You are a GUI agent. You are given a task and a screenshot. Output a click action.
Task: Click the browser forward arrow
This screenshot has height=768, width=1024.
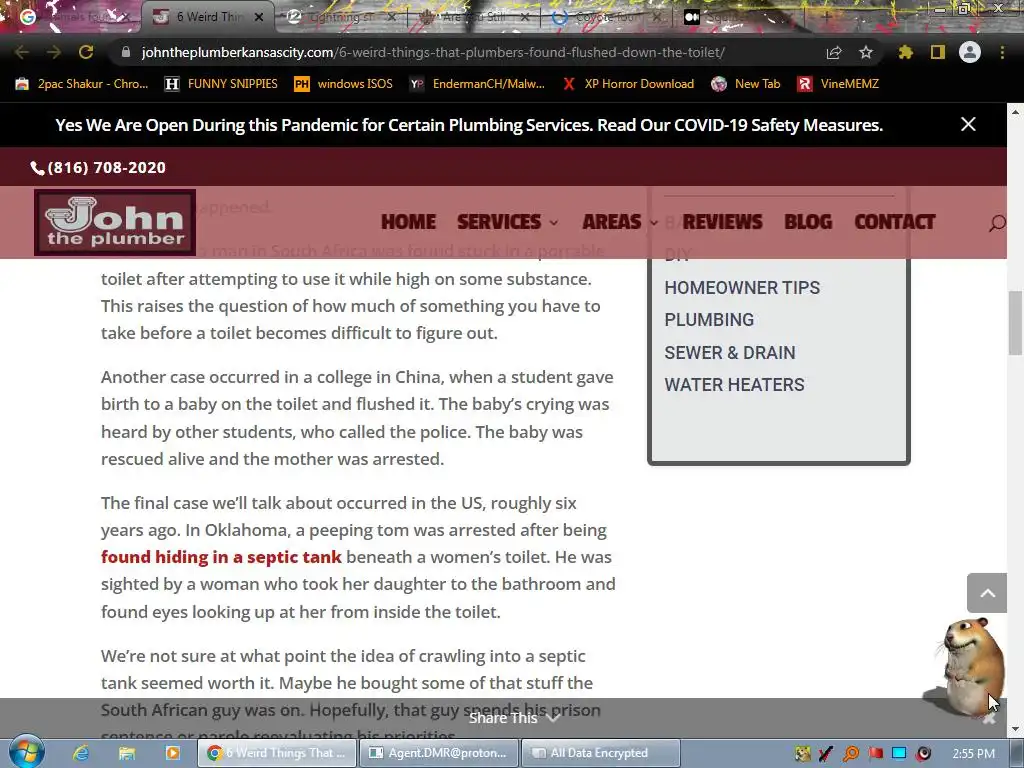[54, 52]
